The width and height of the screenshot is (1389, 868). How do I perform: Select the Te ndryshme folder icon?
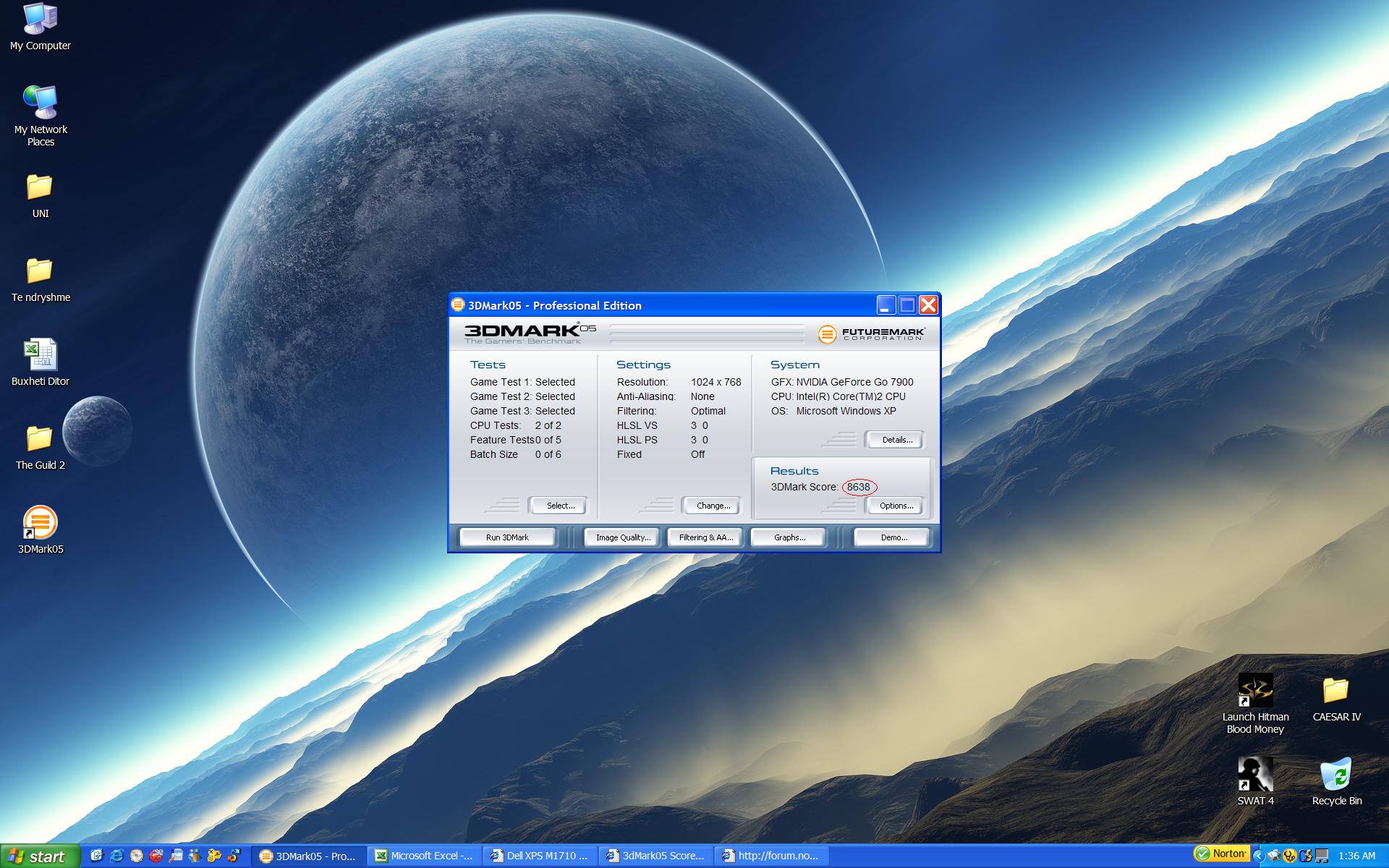tap(41, 281)
